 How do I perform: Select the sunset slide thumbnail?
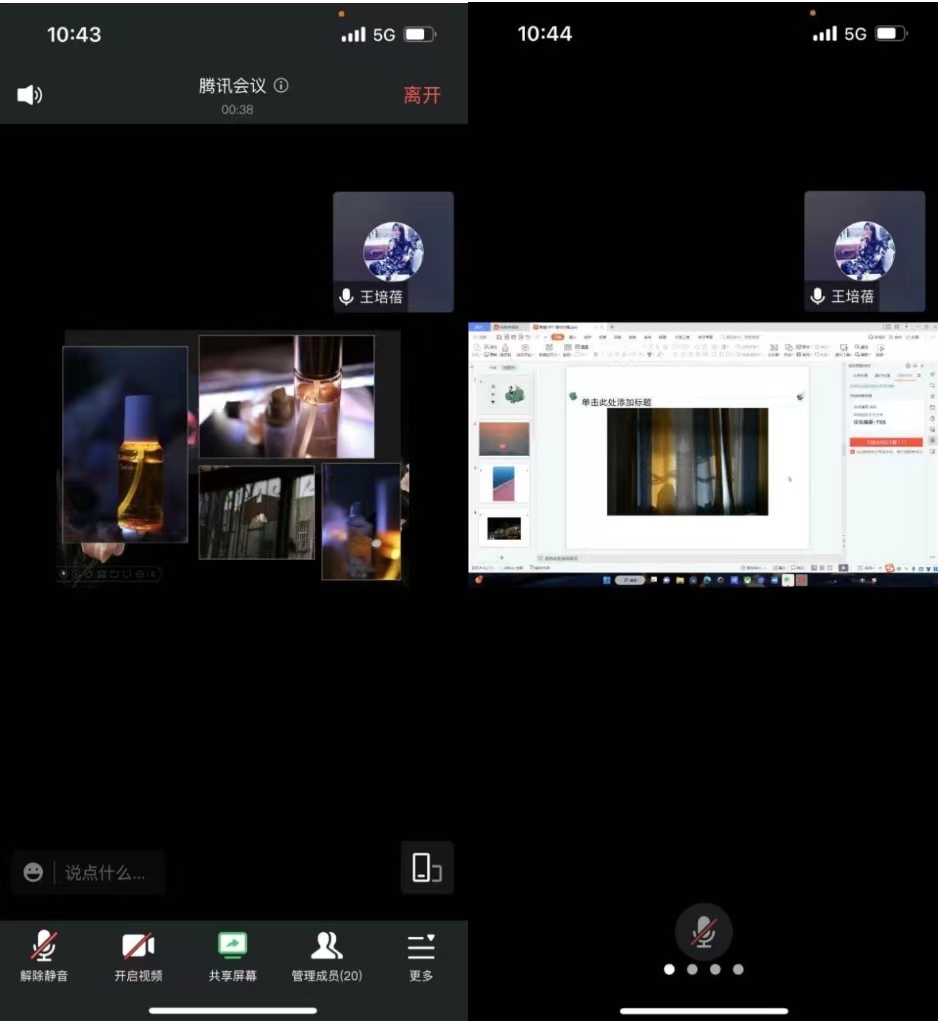click(x=504, y=438)
